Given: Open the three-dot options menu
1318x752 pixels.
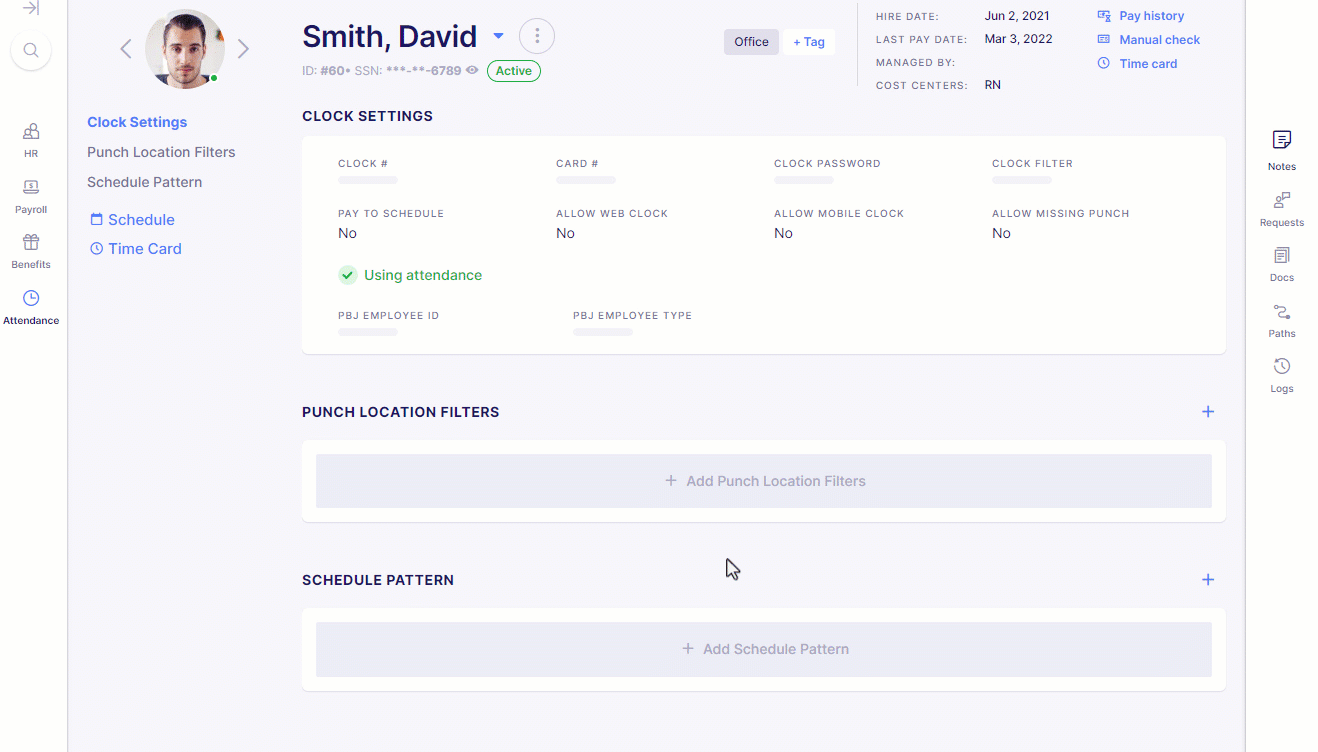Looking at the screenshot, I should (x=537, y=36).
